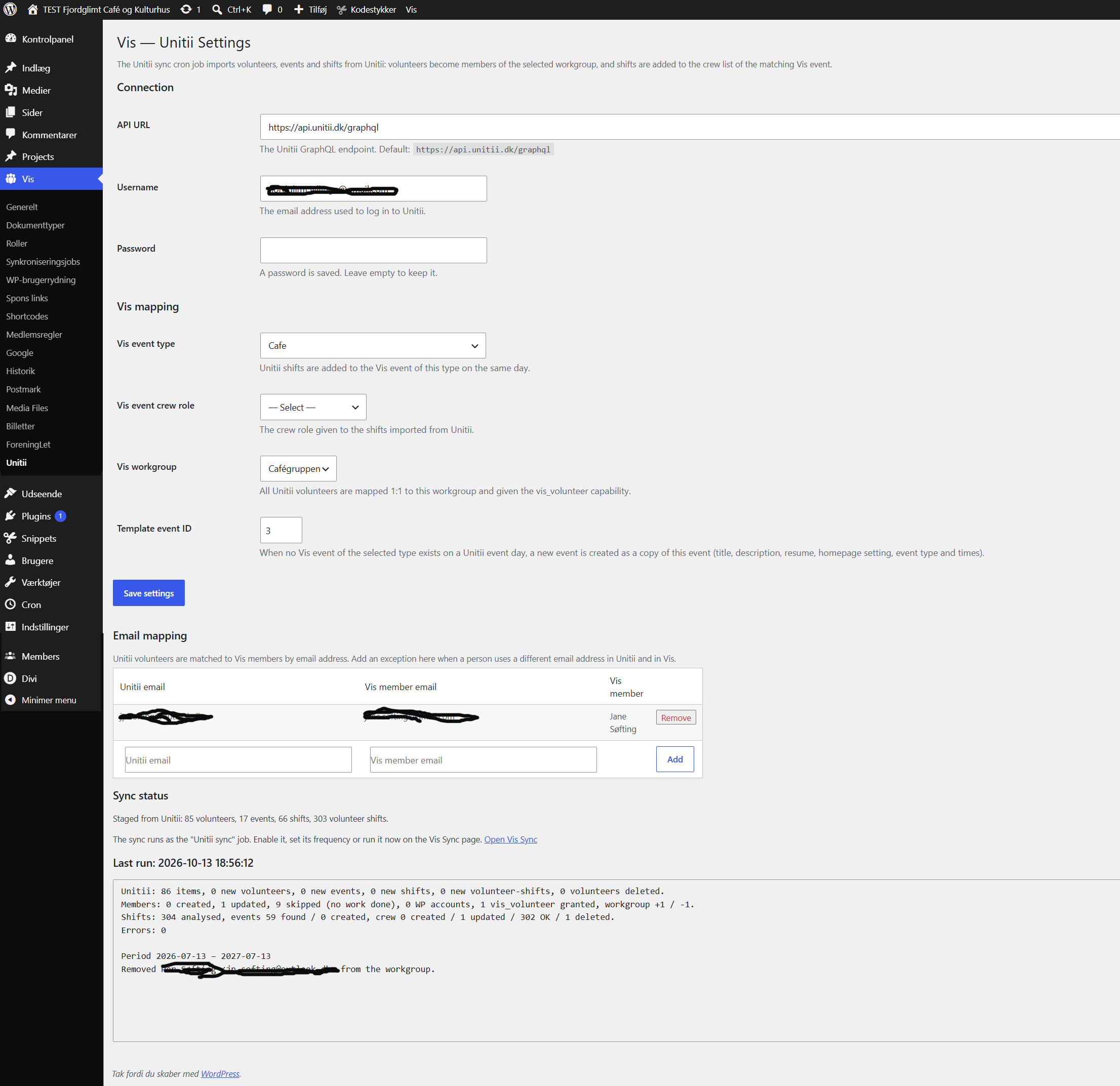
Task: Click the Save settings button
Action: tap(148, 593)
